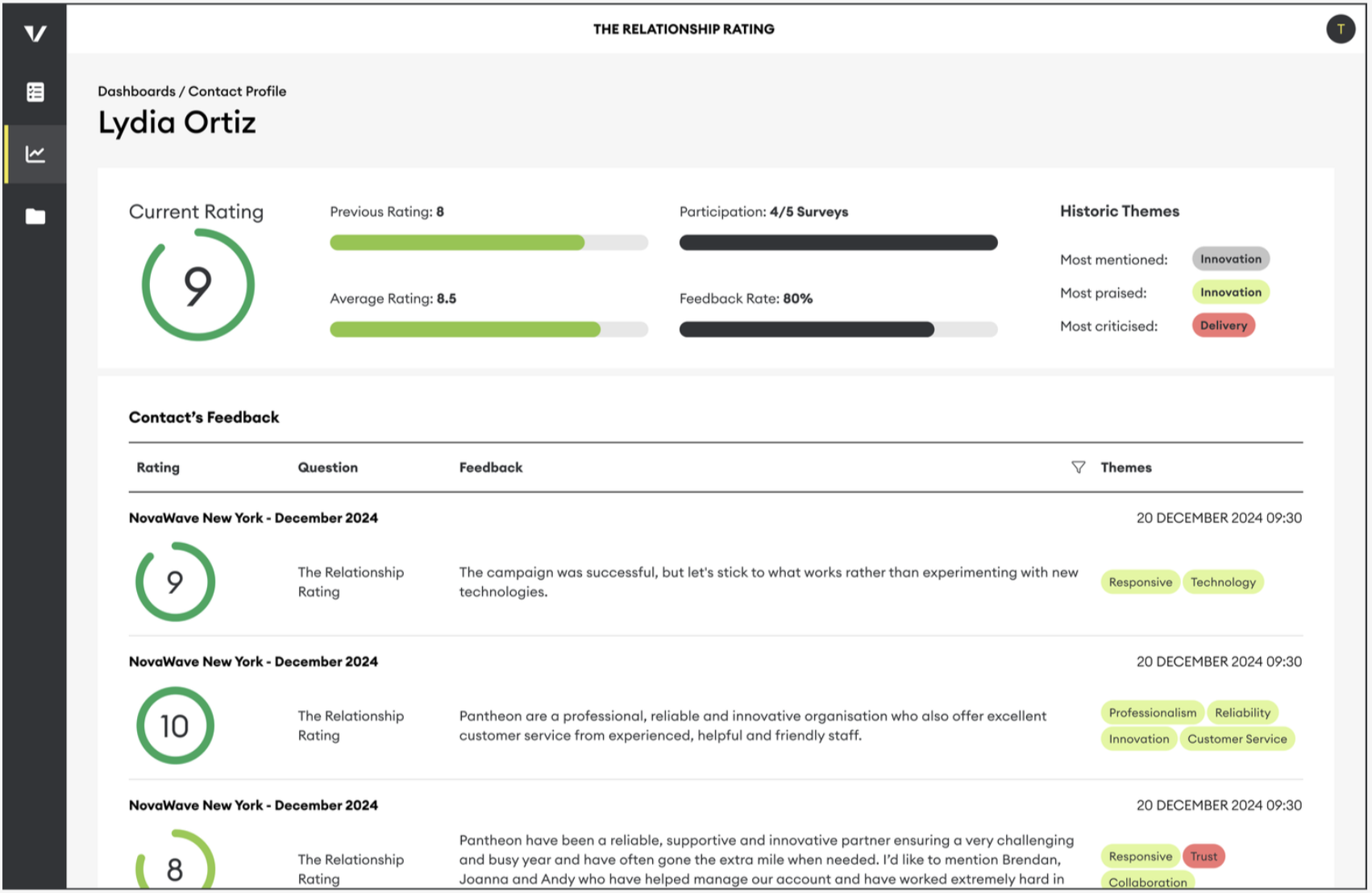The height and width of the screenshot is (893, 1372).
Task: Click the Contact Profile breadcrumb
Action: click(237, 91)
